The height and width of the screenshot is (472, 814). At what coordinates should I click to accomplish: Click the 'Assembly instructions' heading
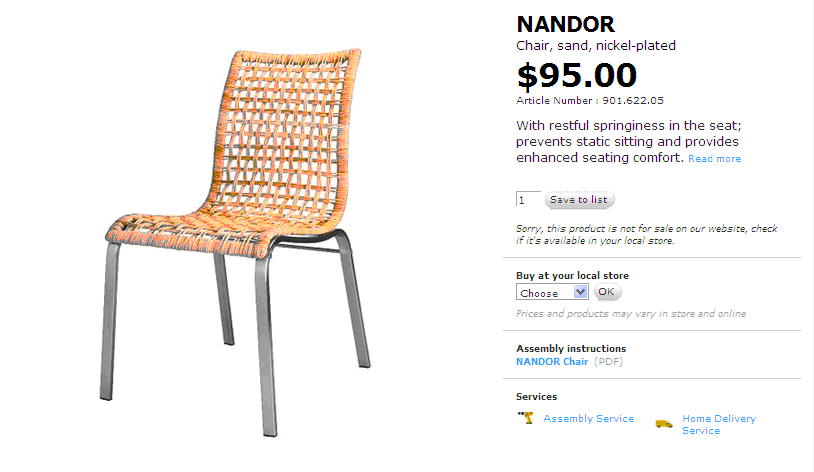pyautogui.click(x=571, y=348)
